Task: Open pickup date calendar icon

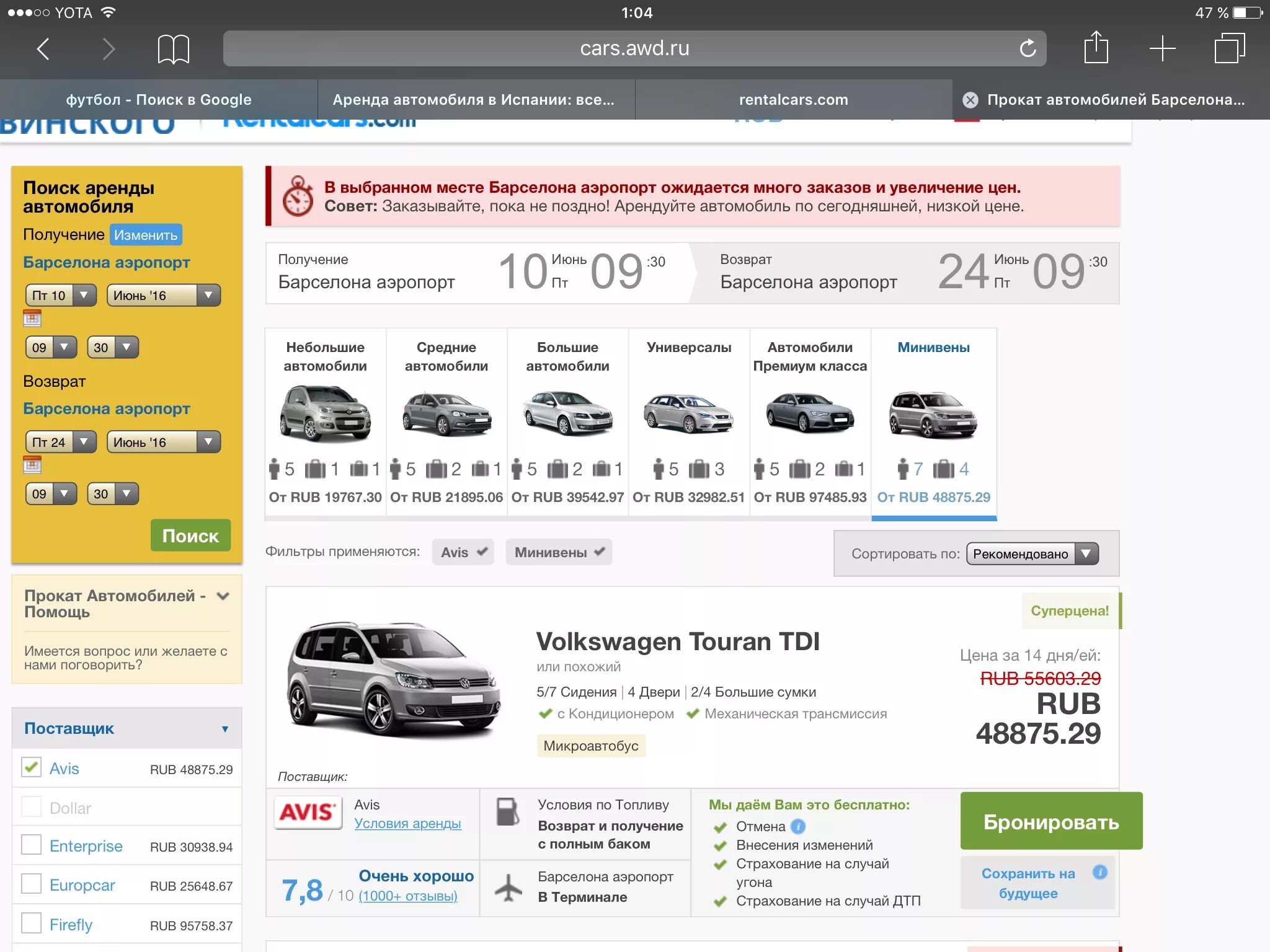Action: click(x=32, y=319)
